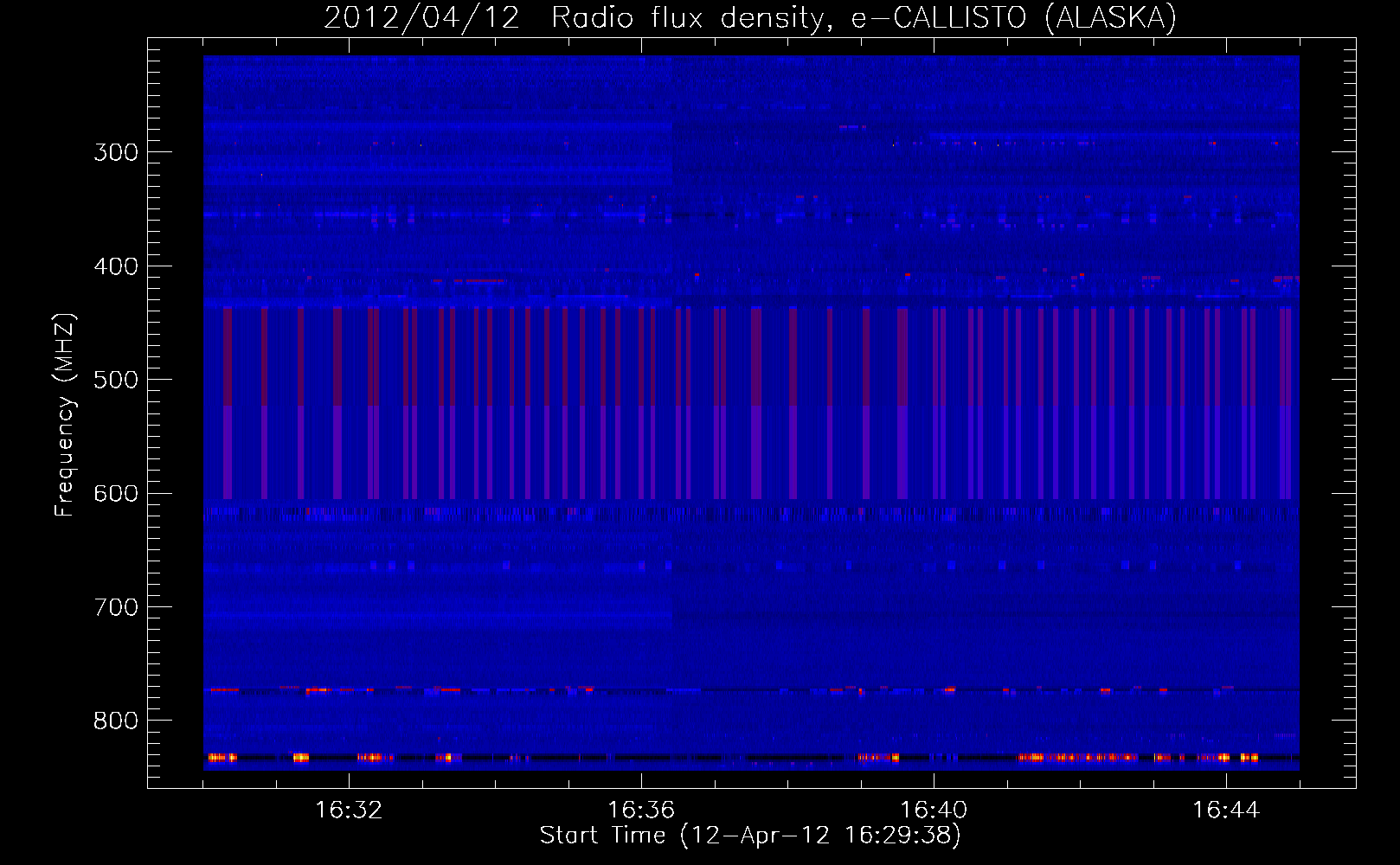Click the 500 frequency tick label
The height and width of the screenshot is (865, 1400).
pos(116,380)
